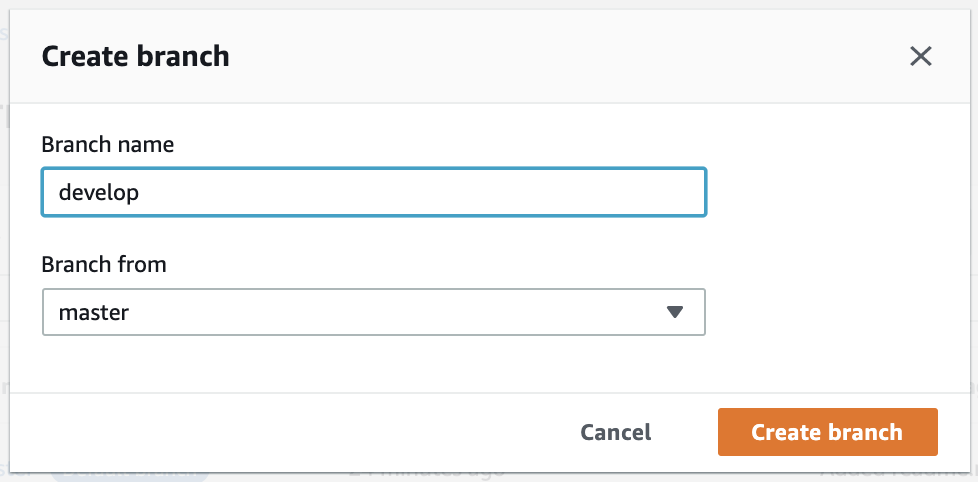Screen dimensions: 978x482
Task: Click the dialog header bar area
Action: [x=550, y=56]
